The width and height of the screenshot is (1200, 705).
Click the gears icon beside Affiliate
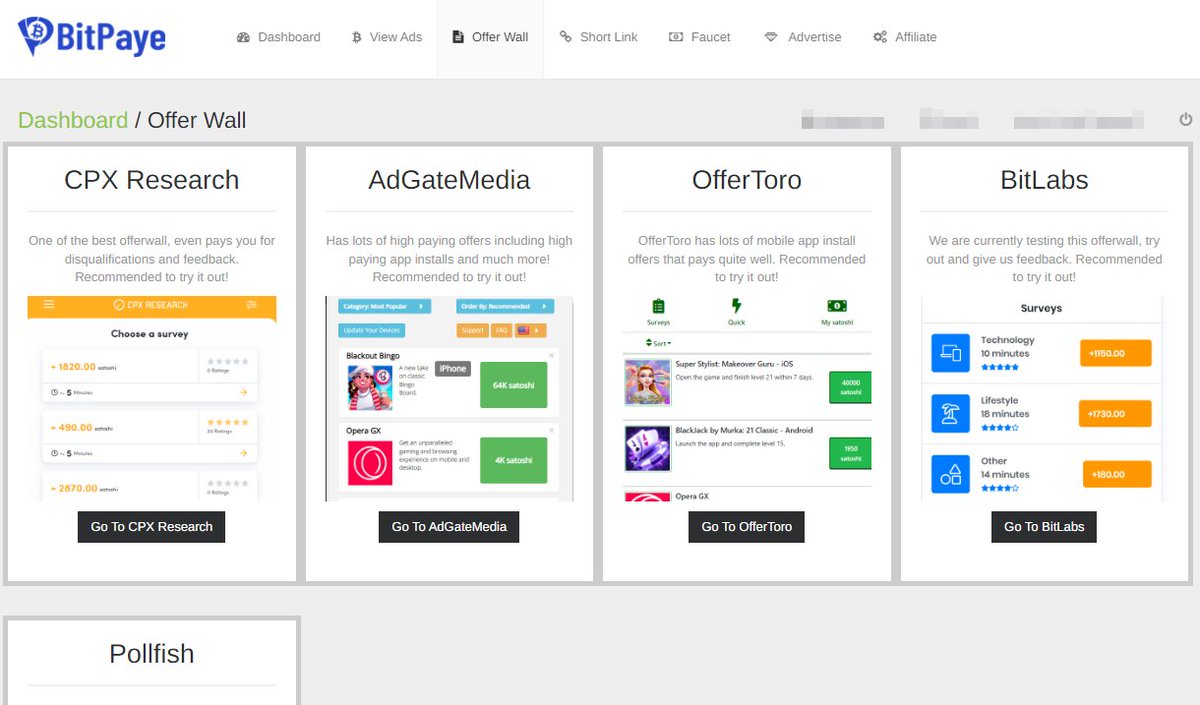point(880,37)
